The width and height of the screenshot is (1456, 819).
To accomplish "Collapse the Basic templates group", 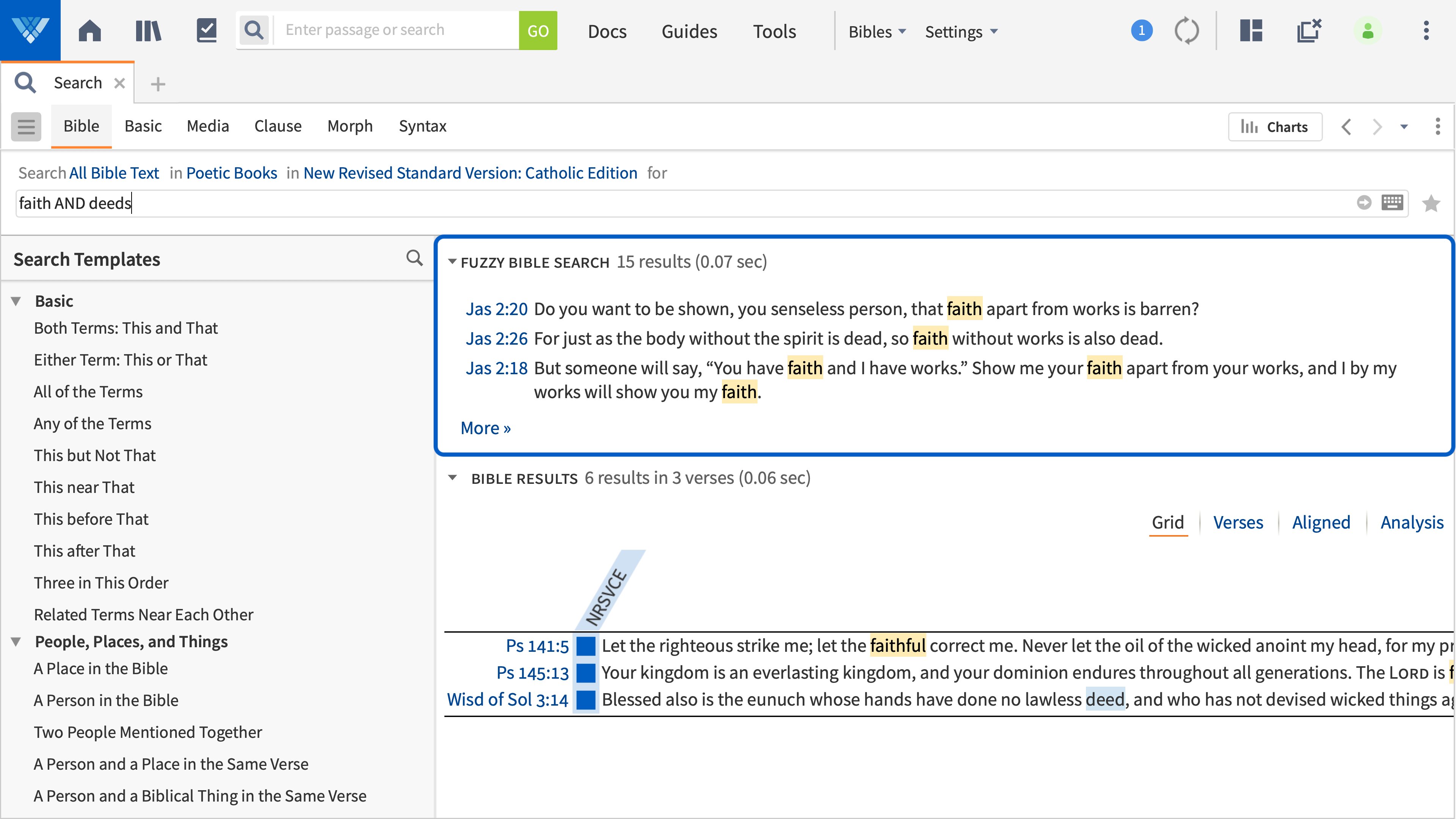I will coord(16,301).
